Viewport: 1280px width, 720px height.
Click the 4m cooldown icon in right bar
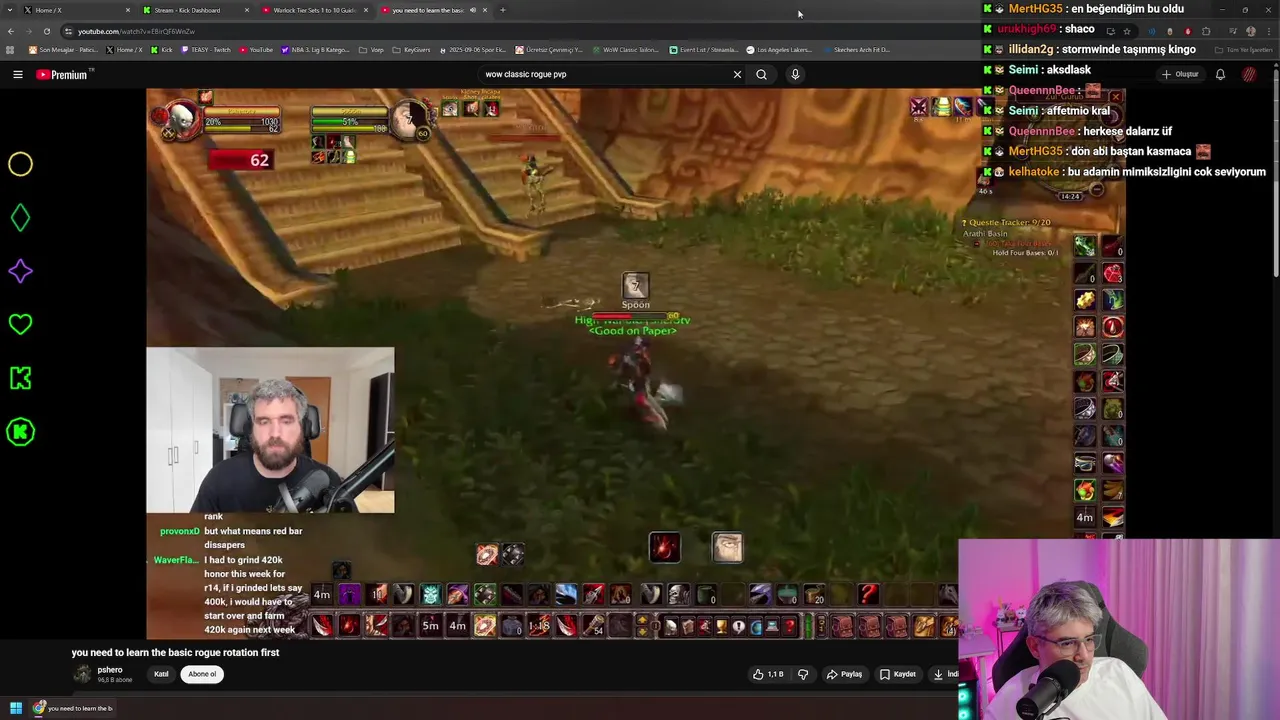tap(1084, 517)
